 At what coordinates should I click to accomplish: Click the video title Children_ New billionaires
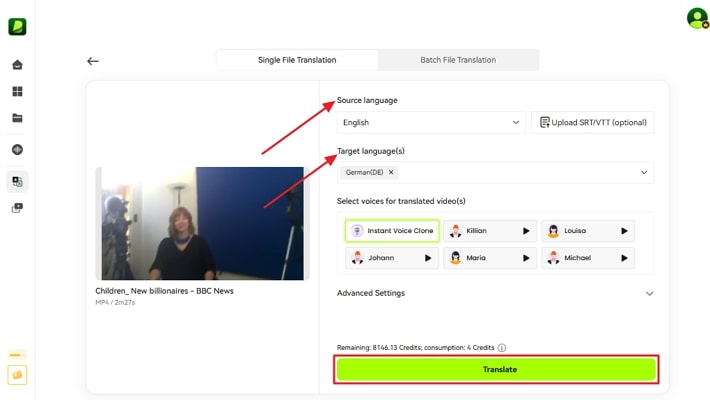(164, 291)
